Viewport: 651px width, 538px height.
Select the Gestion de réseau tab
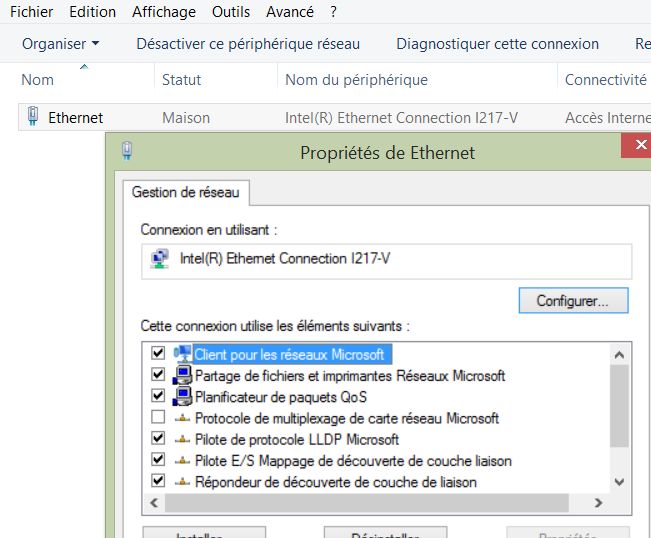click(186, 192)
